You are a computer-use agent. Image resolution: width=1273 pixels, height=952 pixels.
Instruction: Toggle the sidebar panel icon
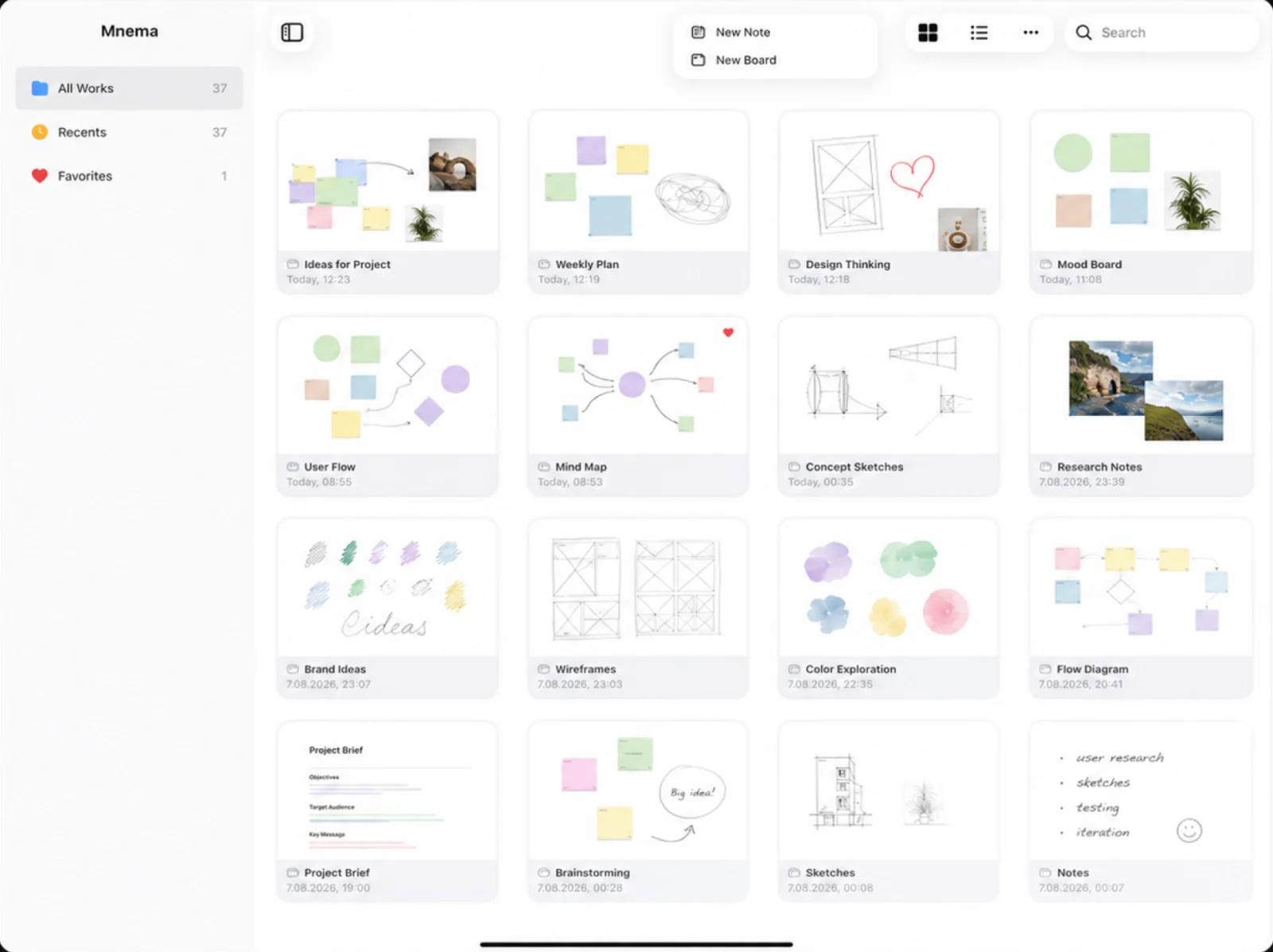click(292, 33)
